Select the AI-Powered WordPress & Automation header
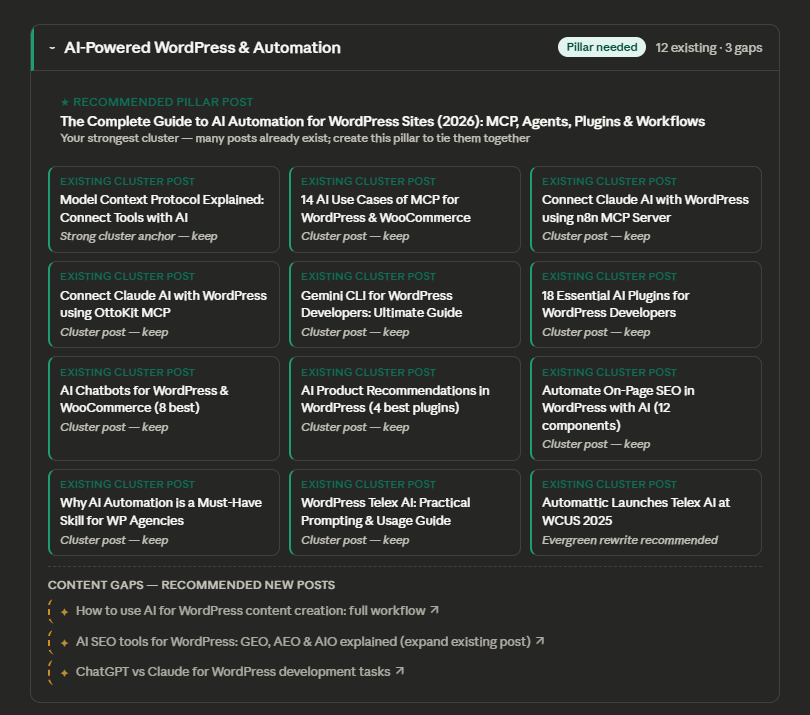The height and width of the screenshot is (715, 810). 202,46
